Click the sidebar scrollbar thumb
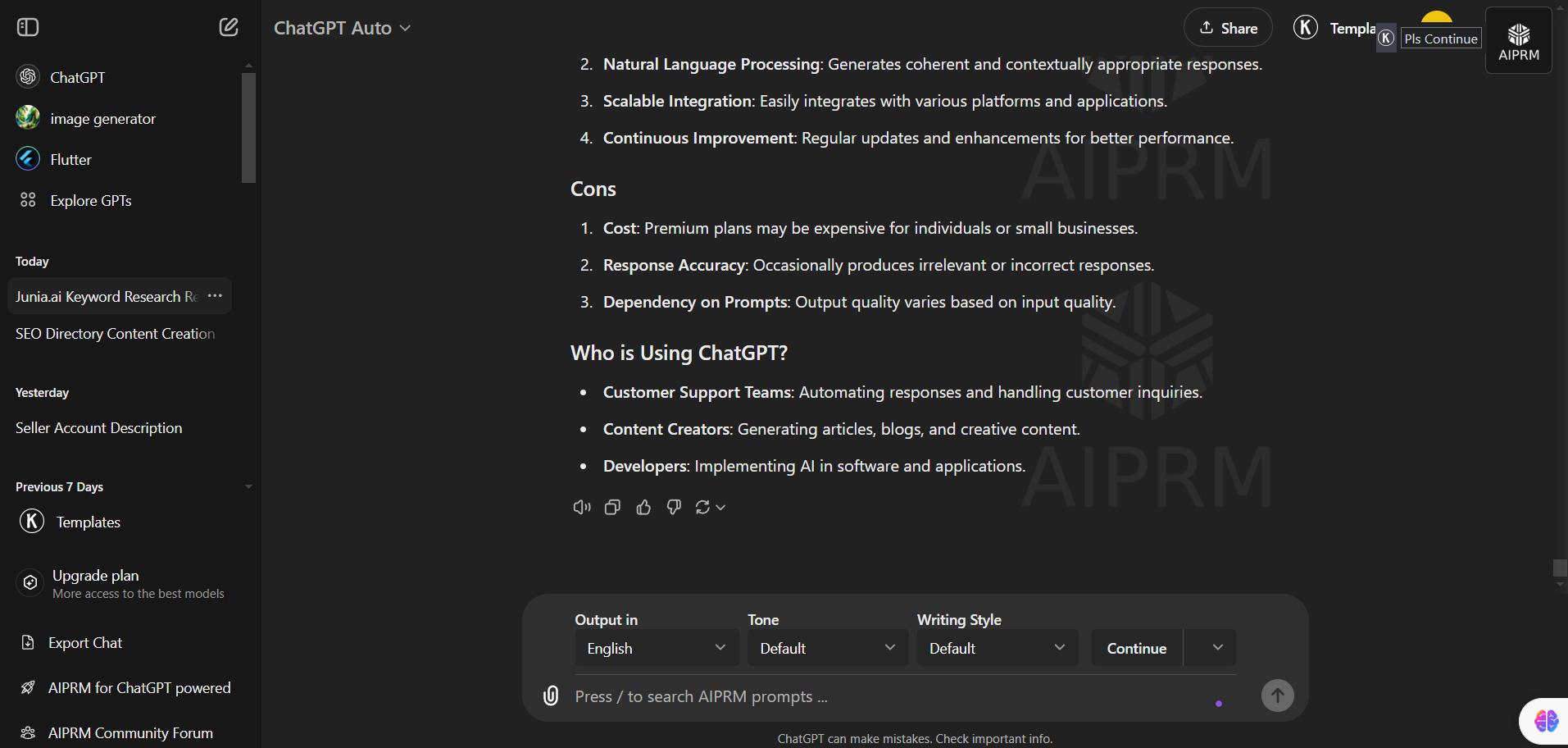1568x748 pixels. tap(248, 127)
